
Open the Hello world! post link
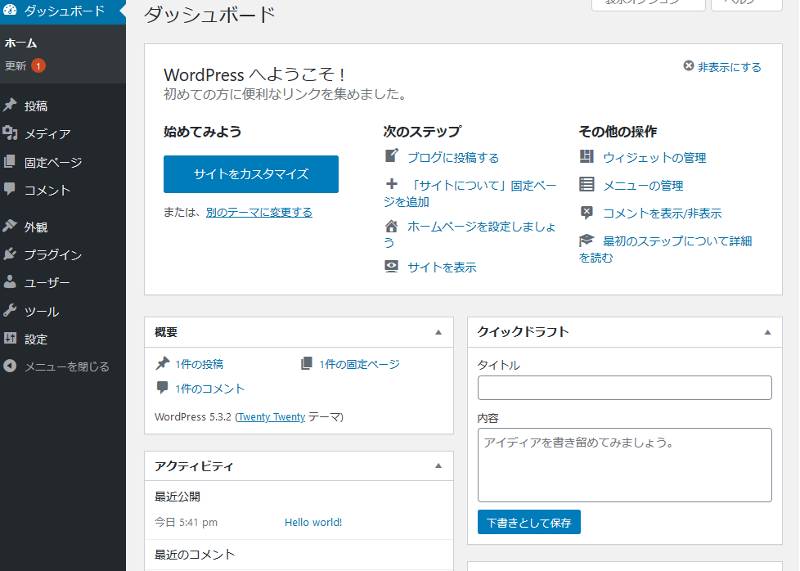pyautogui.click(x=313, y=522)
